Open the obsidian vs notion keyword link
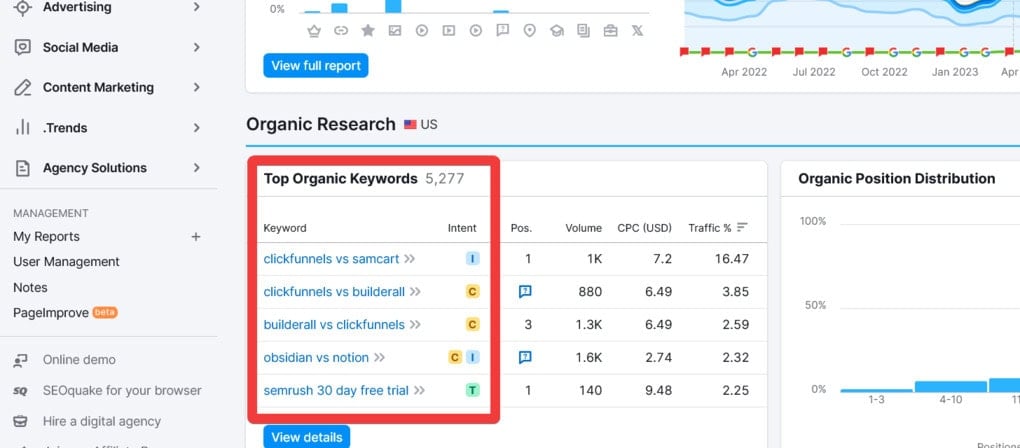This screenshot has width=1020, height=448. 316,358
